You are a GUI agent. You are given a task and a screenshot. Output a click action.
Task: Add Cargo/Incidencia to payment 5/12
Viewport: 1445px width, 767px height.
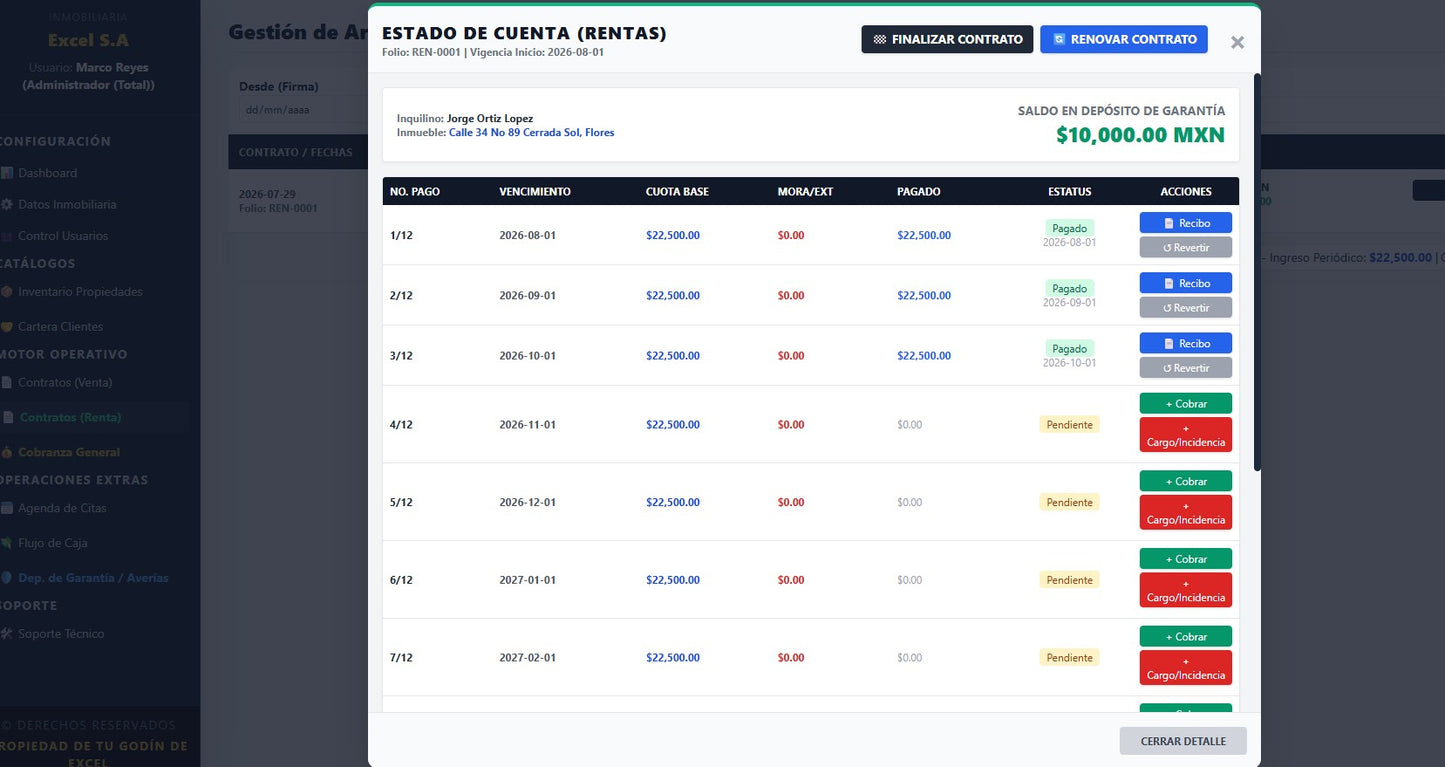1186,513
